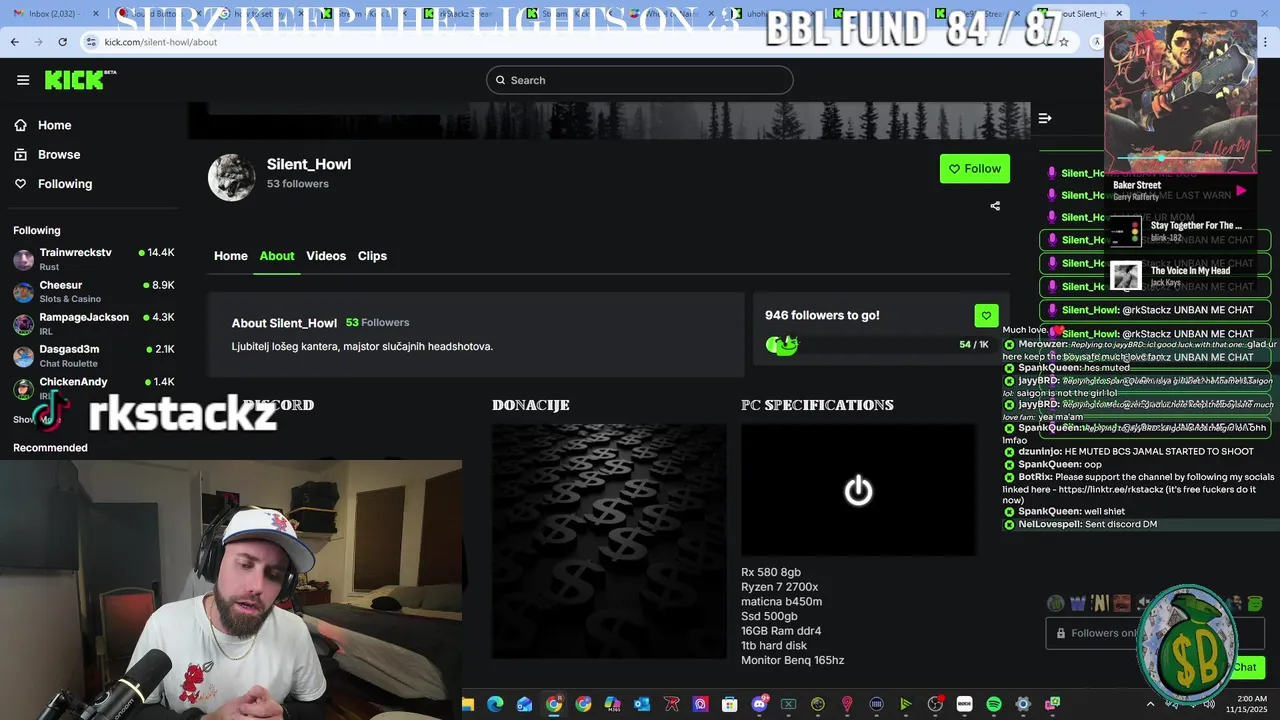
Task: Click the Chat send button
Action: (1245, 667)
